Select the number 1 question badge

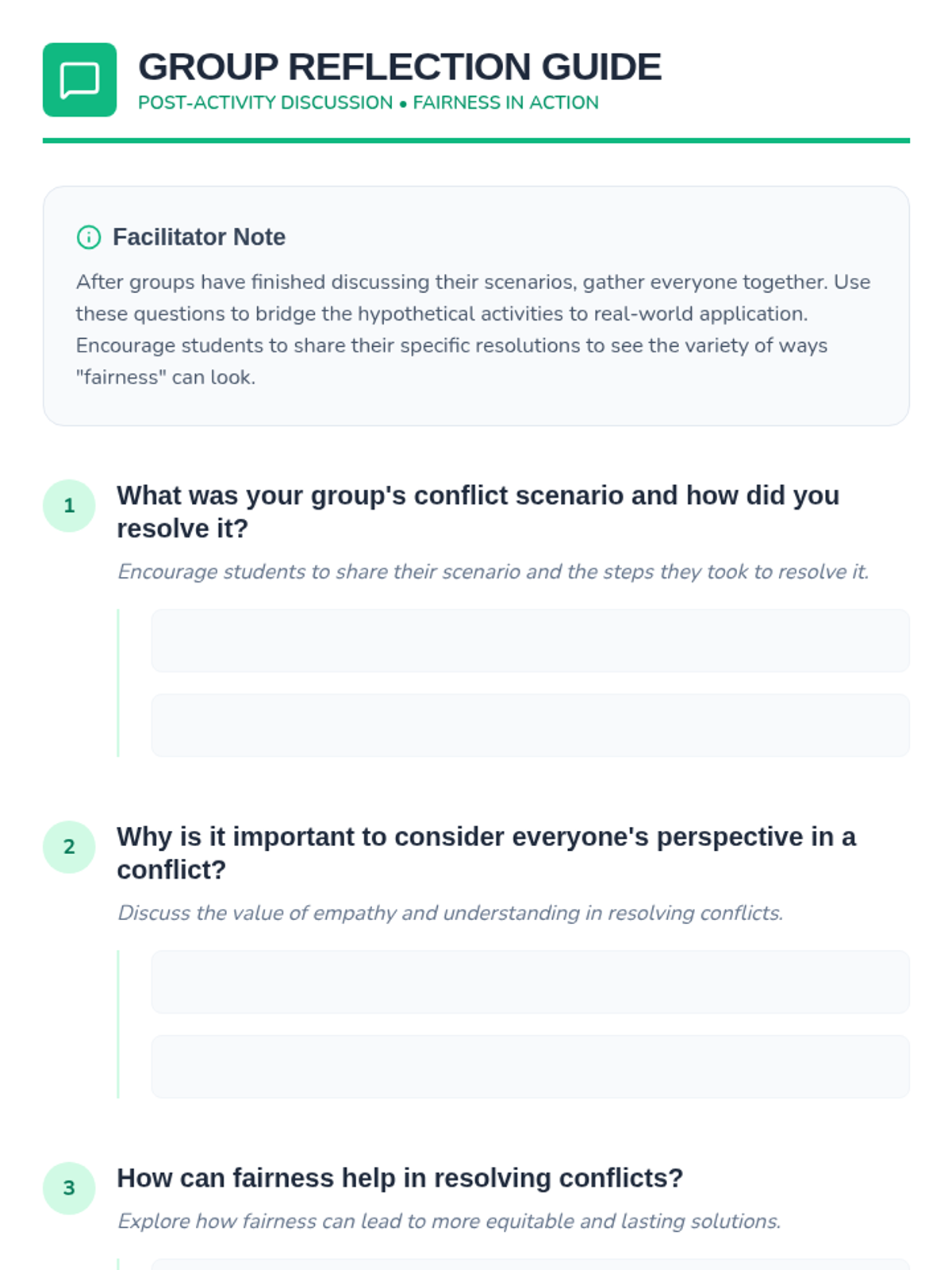[x=69, y=506]
